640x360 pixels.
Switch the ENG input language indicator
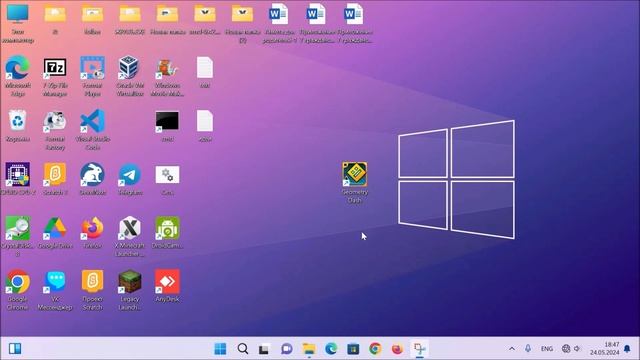coord(547,349)
